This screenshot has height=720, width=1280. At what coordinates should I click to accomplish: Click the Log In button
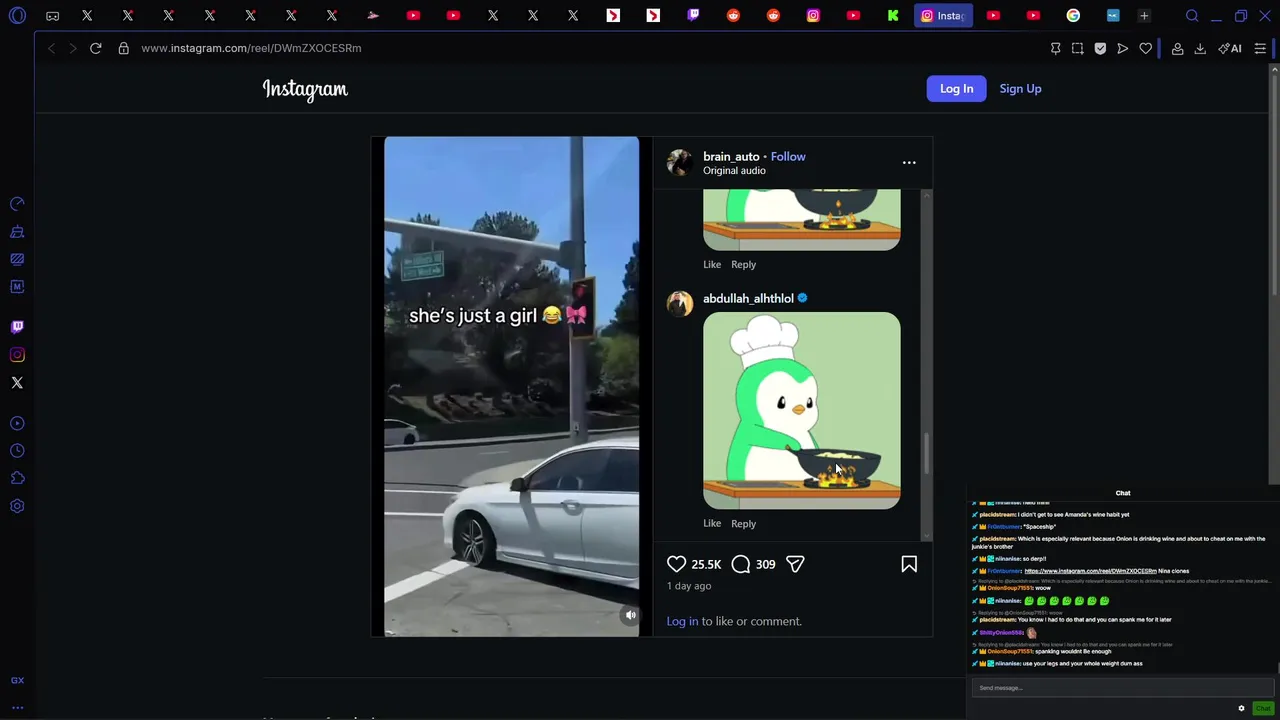coord(956,89)
